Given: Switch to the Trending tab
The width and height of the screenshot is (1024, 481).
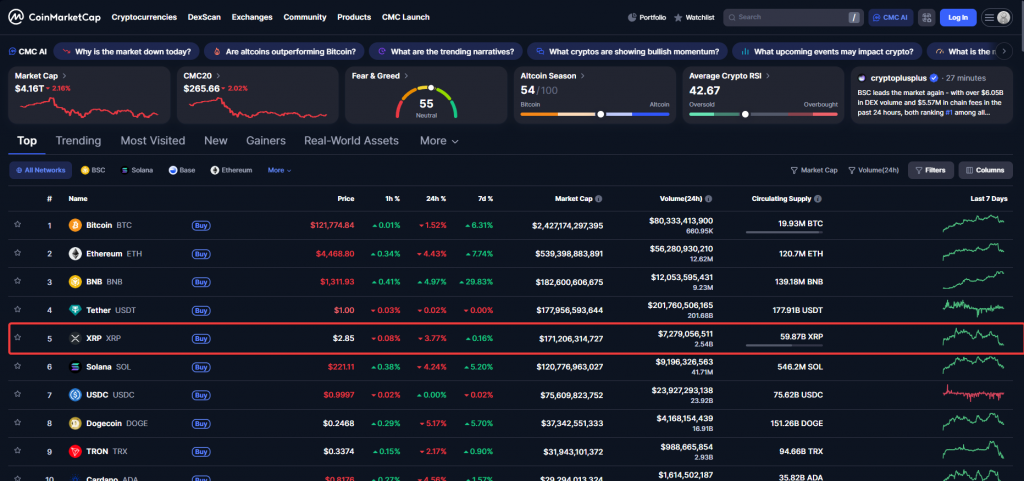Looking at the screenshot, I should (x=78, y=141).
